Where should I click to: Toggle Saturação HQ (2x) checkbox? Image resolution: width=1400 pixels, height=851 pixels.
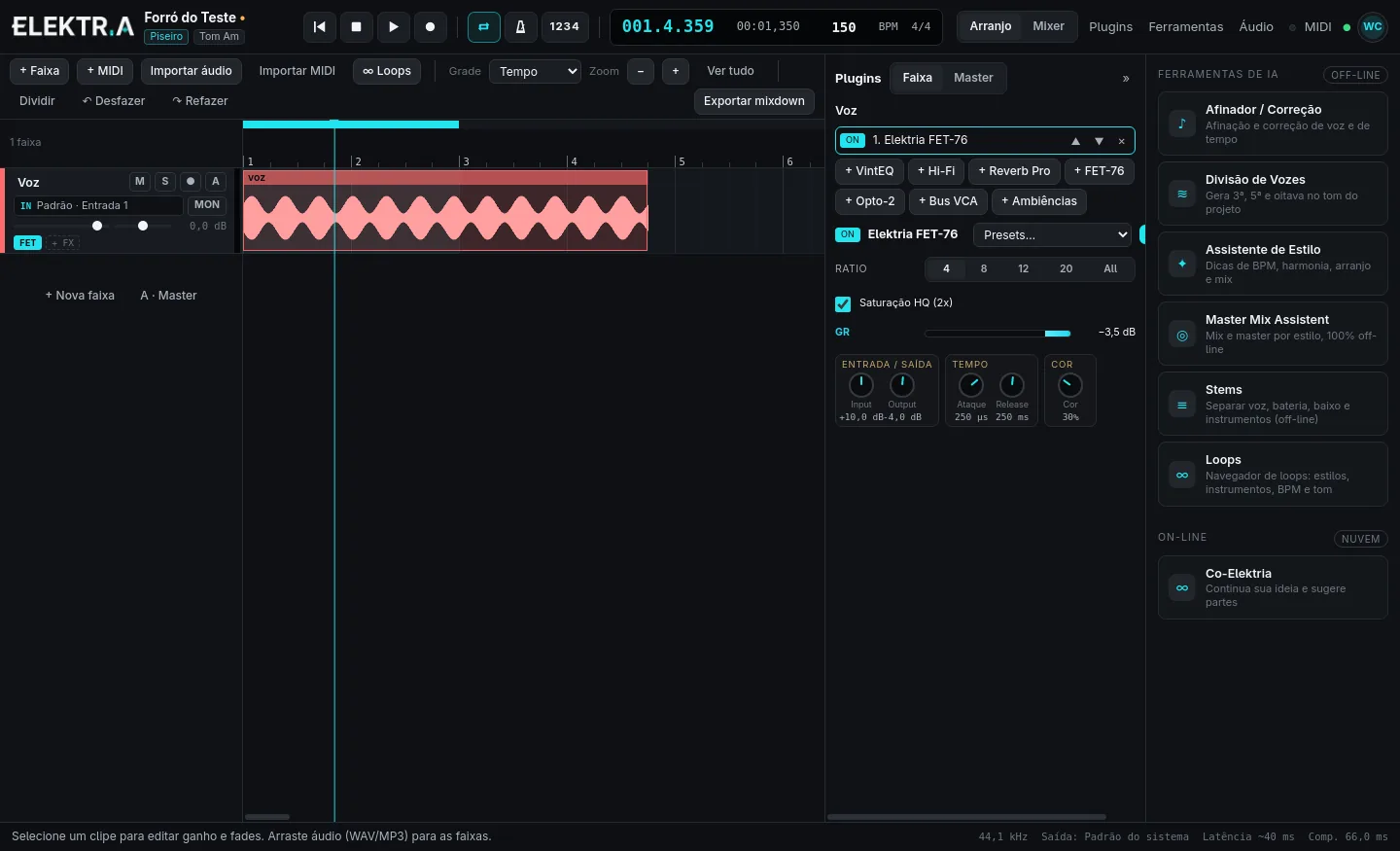(843, 303)
